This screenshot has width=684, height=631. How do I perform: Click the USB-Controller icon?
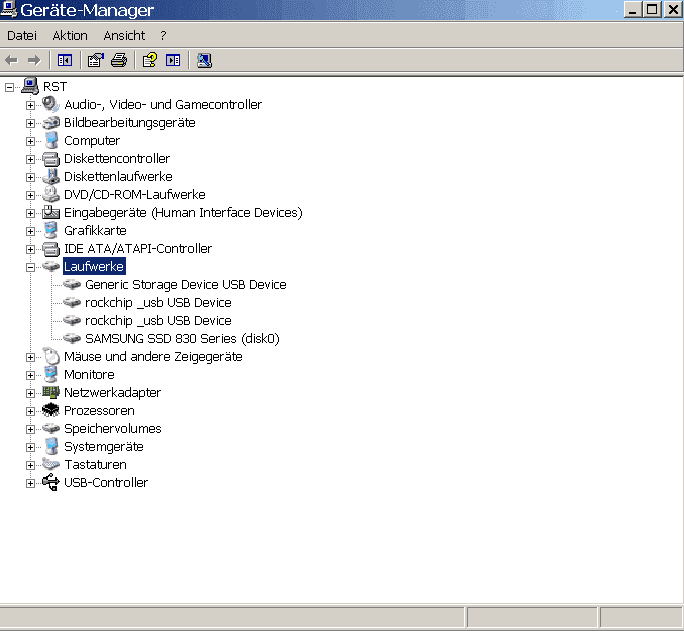(x=51, y=482)
